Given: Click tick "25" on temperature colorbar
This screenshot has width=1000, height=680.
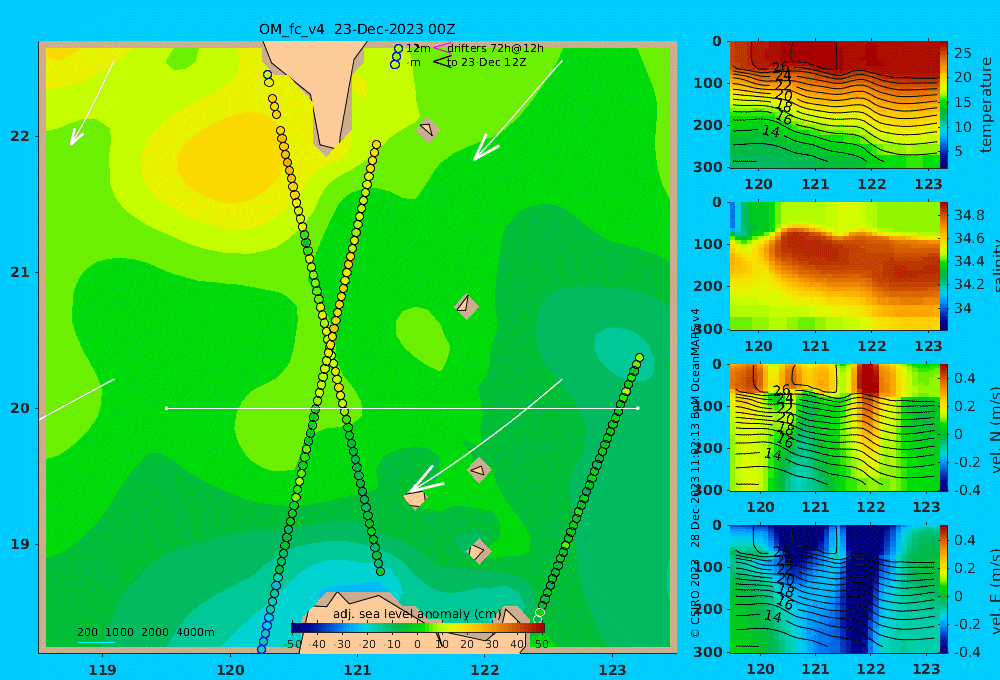Looking at the screenshot, I should click(963, 53).
